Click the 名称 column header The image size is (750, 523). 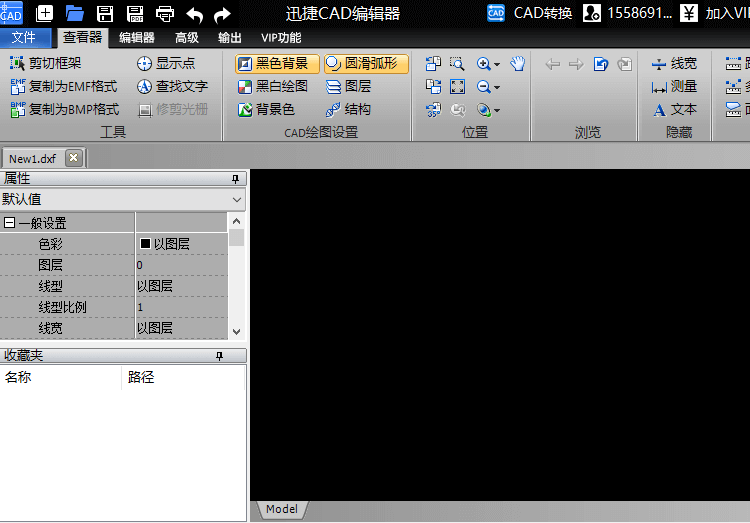pos(61,377)
